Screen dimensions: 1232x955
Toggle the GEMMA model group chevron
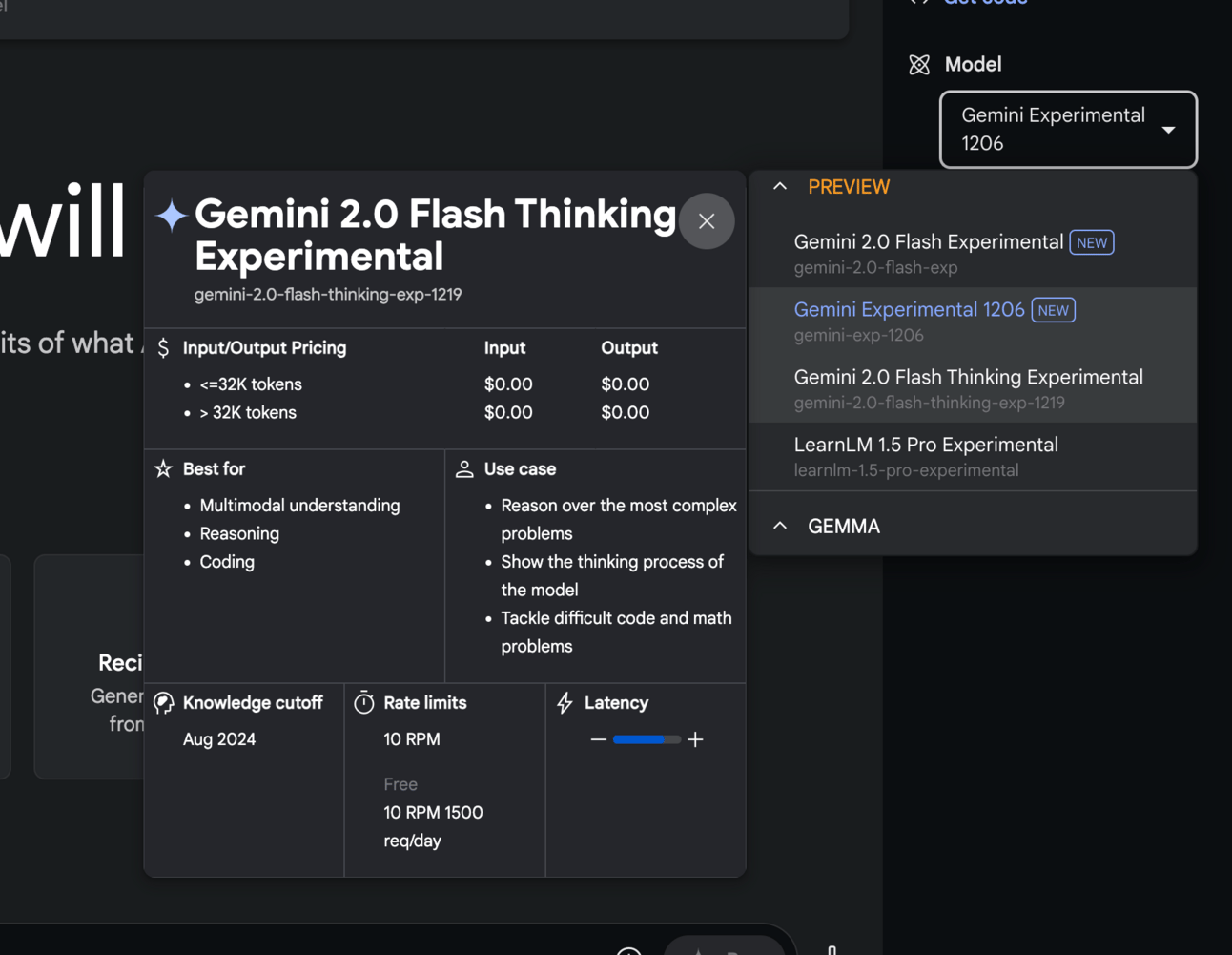pos(780,526)
